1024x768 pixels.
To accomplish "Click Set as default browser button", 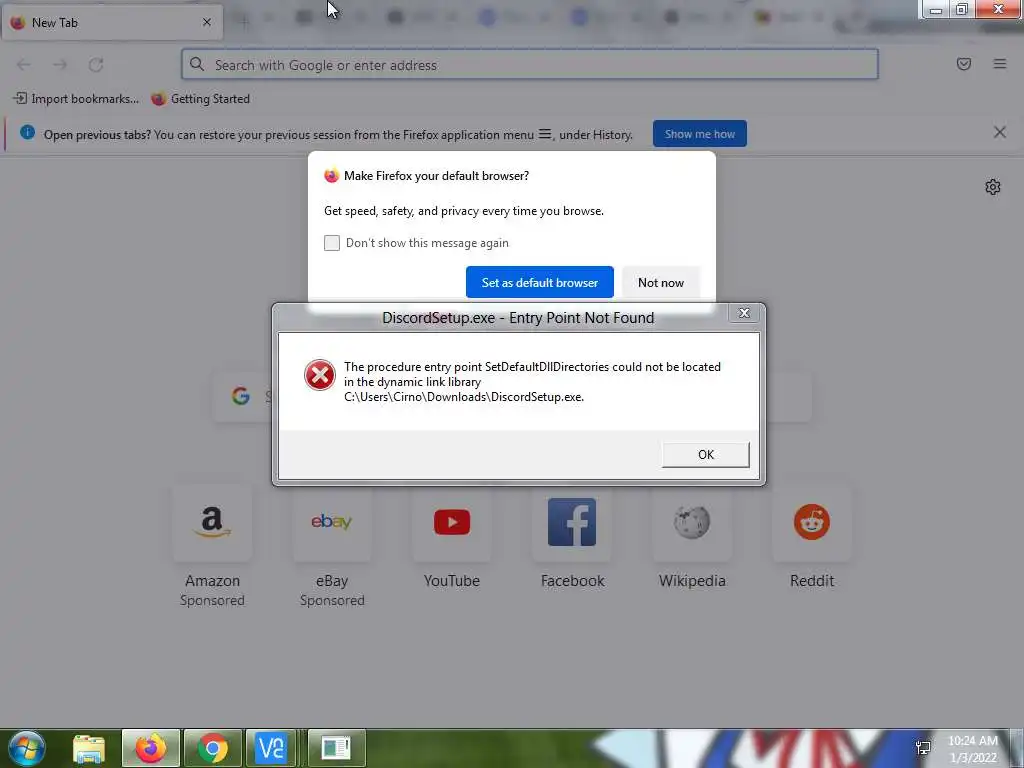I will coord(539,282).
